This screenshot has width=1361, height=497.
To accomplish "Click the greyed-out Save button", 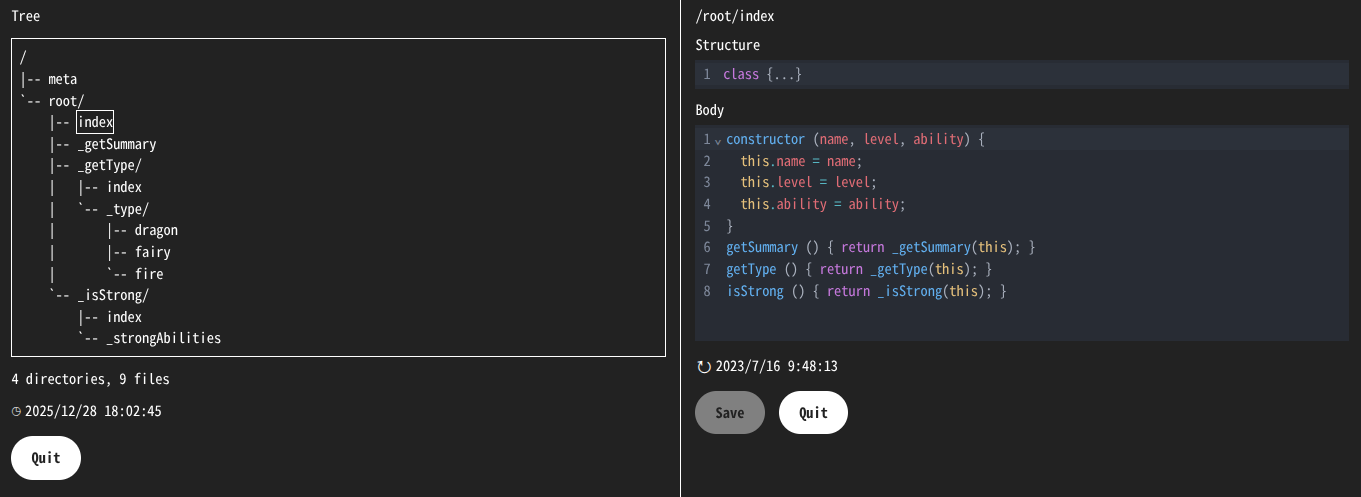I will (x=730, y=413).
